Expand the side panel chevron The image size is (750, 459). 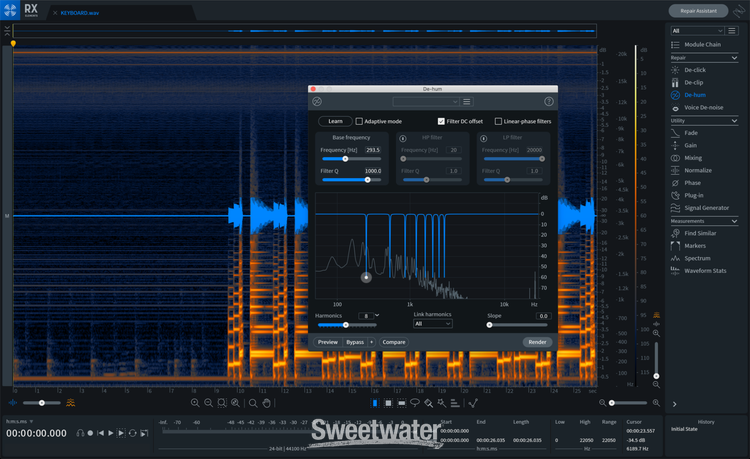click(x=674, y=404)
